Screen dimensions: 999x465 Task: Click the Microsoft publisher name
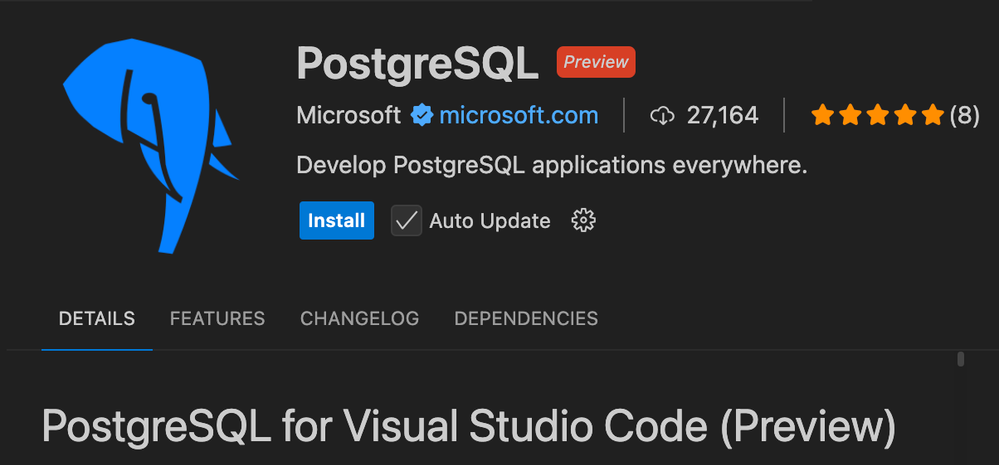(x=348, y=116)
